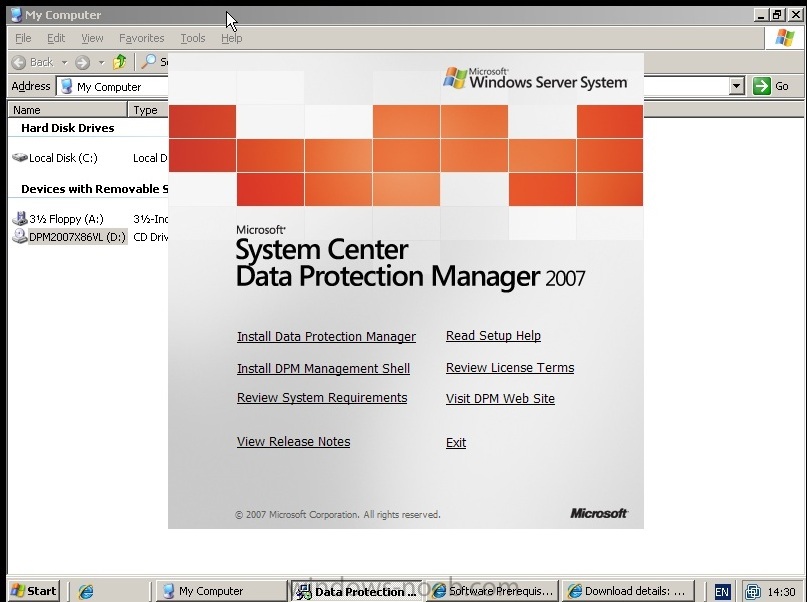Switch to Download details taskbar button

click(x=628, y=591)
